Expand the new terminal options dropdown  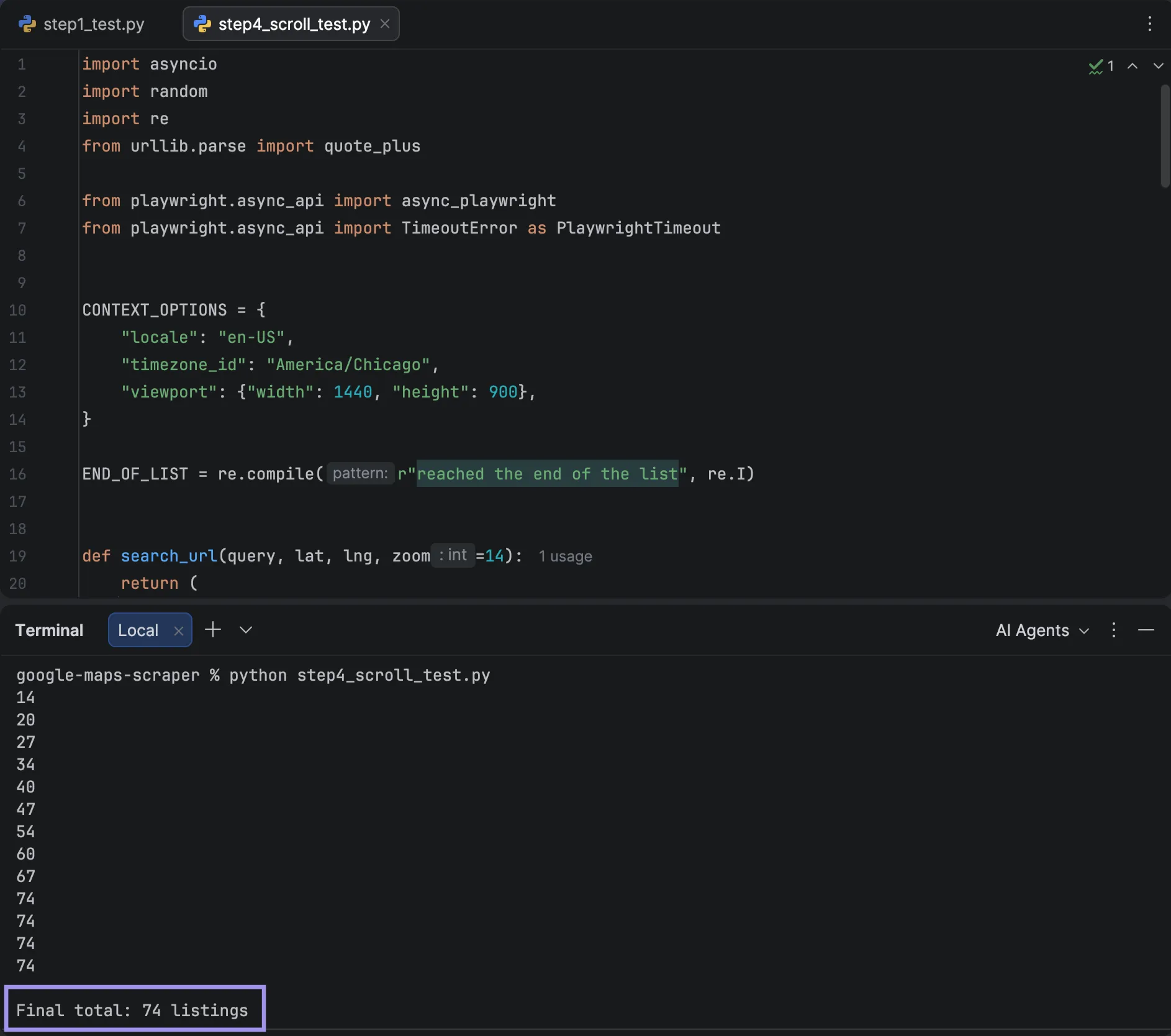[246, 630]
